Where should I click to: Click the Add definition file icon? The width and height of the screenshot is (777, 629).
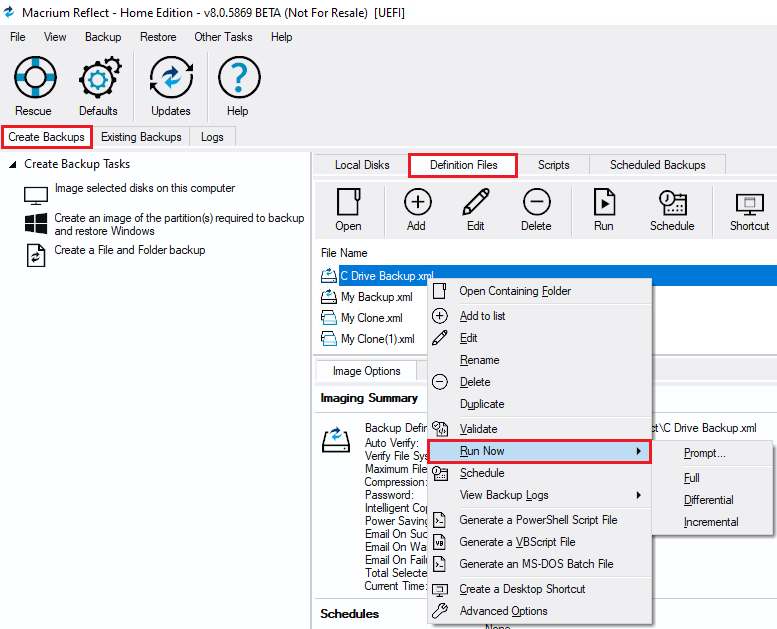tap(418, 202)
